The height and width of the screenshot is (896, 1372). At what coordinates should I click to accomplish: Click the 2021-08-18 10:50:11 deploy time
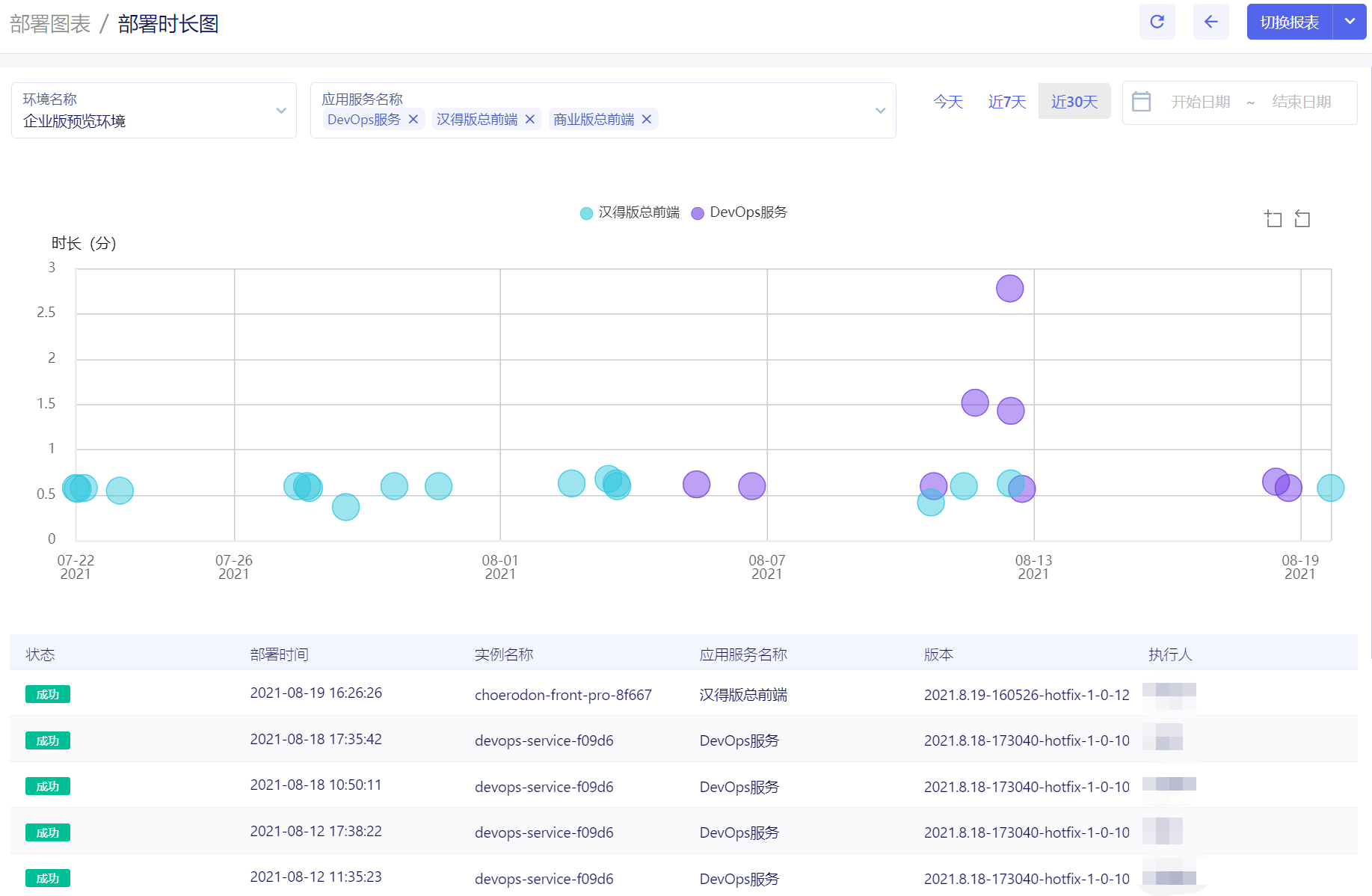point(316,785)
